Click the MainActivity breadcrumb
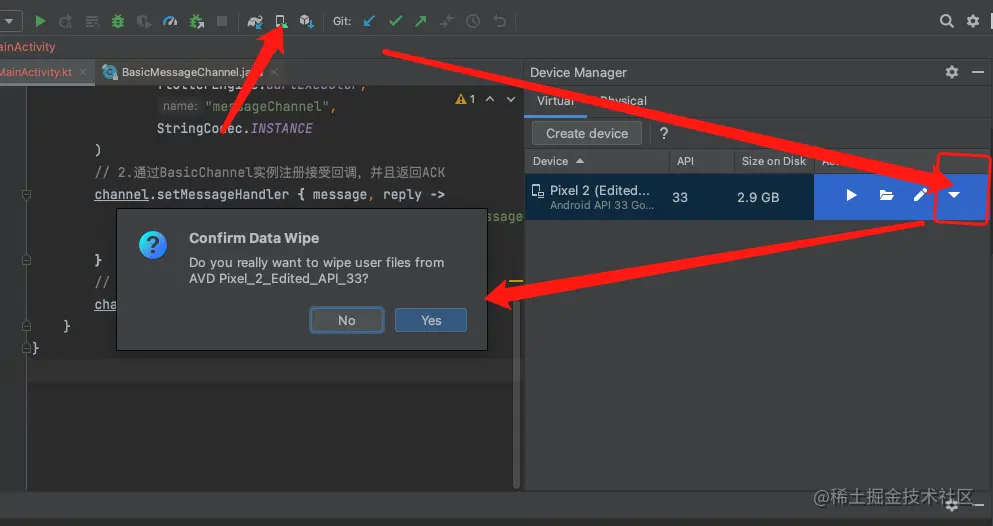 point(27,47)
